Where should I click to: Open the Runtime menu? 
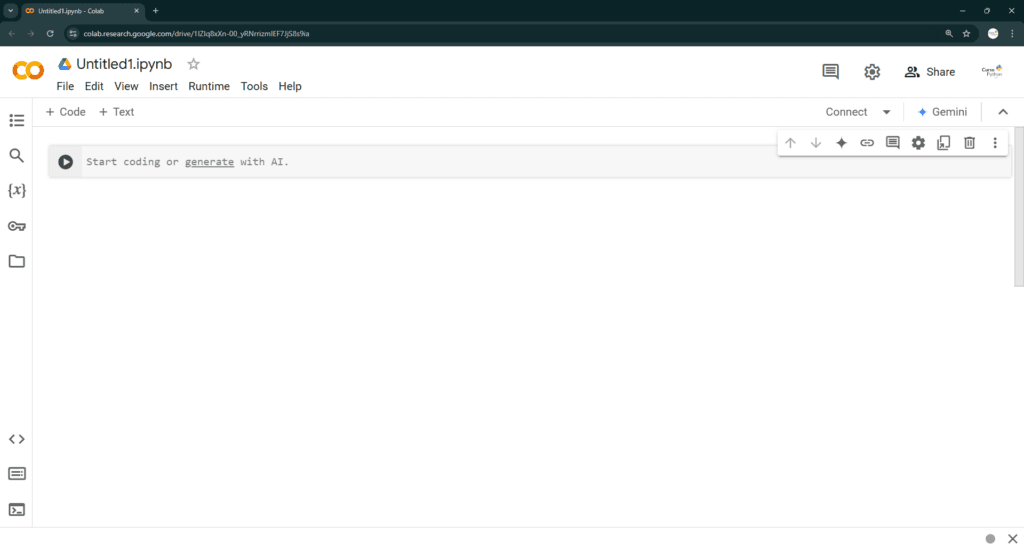coord(209,86)
